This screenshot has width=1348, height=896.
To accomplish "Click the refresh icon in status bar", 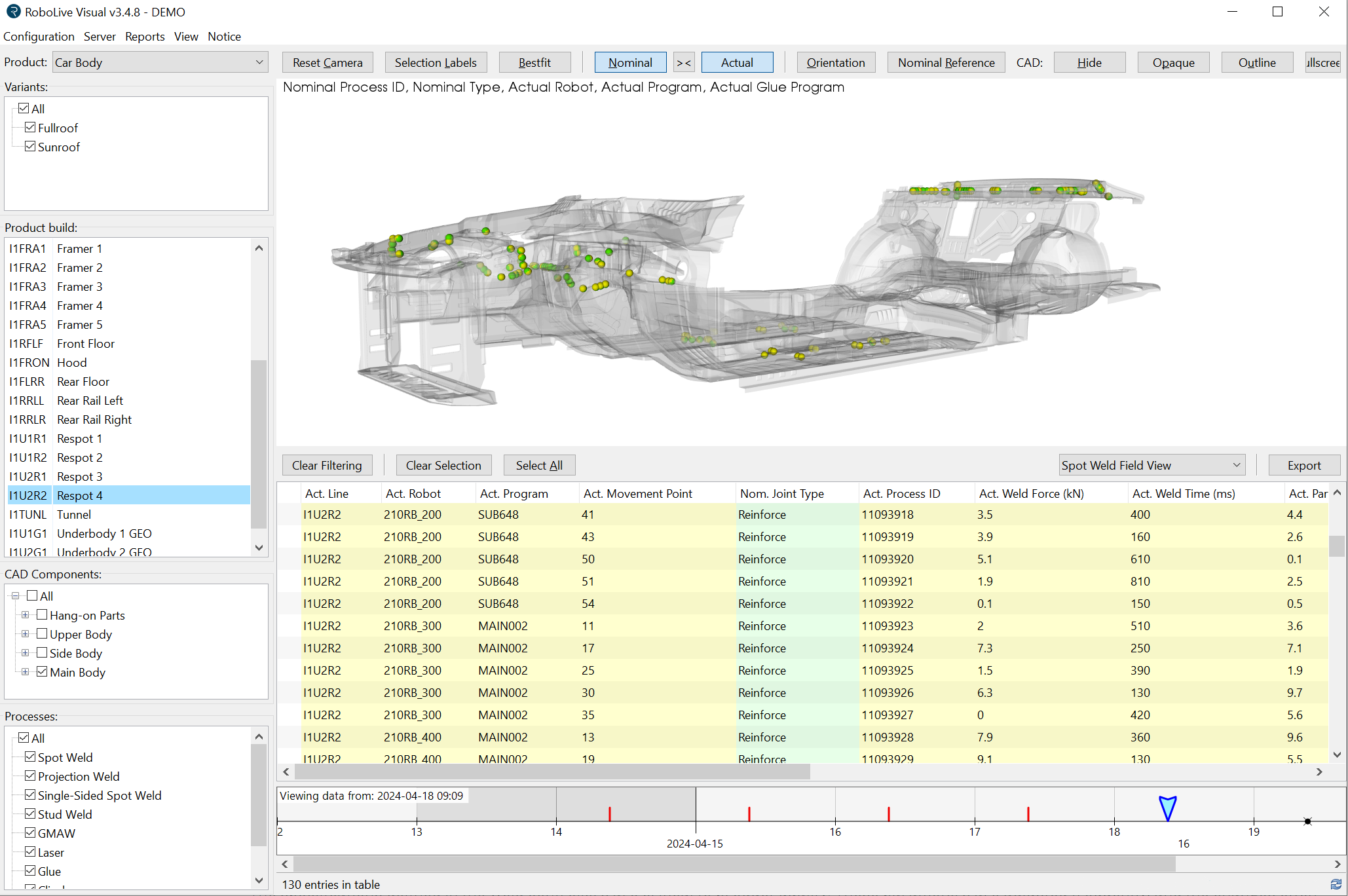I will coord(1336,884).
